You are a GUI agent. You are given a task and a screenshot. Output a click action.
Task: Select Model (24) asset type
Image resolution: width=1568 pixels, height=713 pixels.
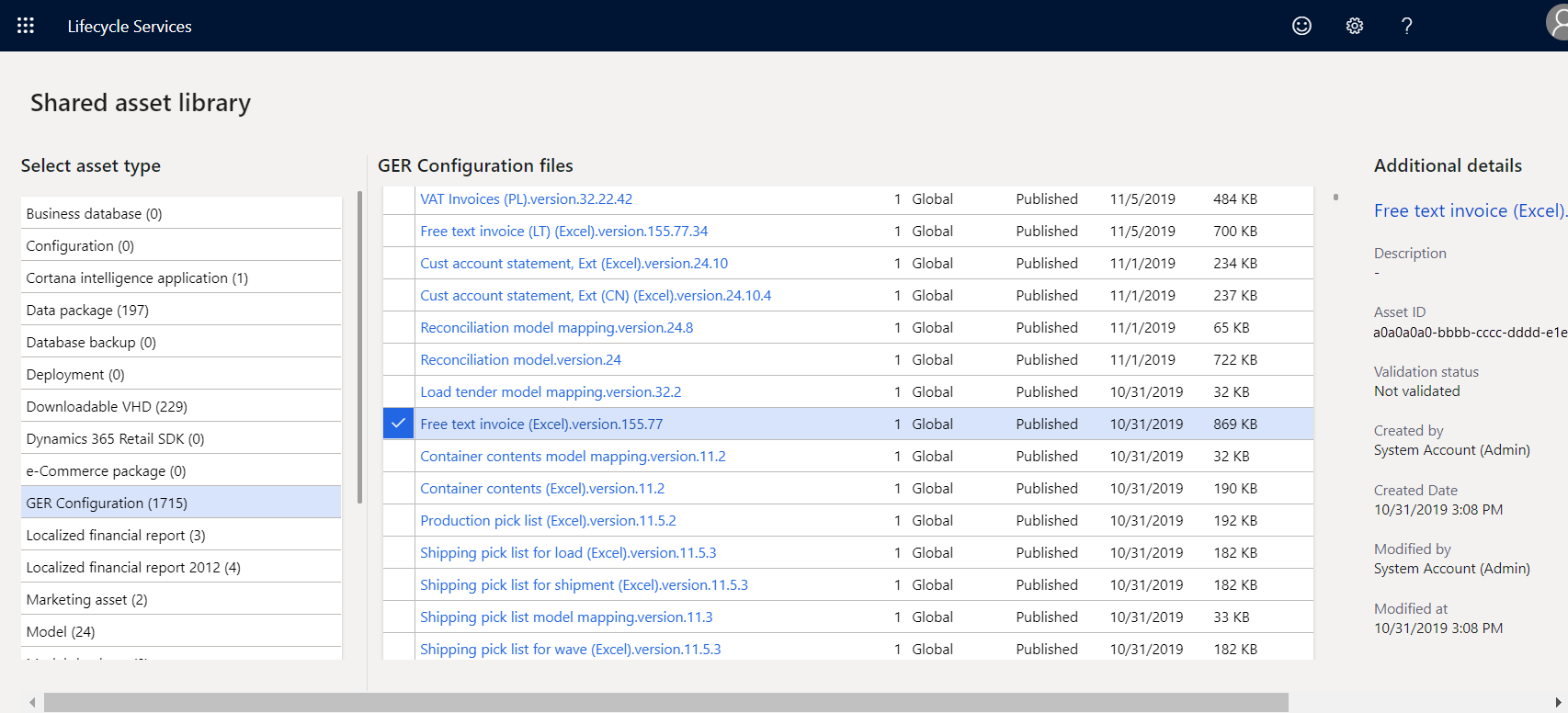181,631
